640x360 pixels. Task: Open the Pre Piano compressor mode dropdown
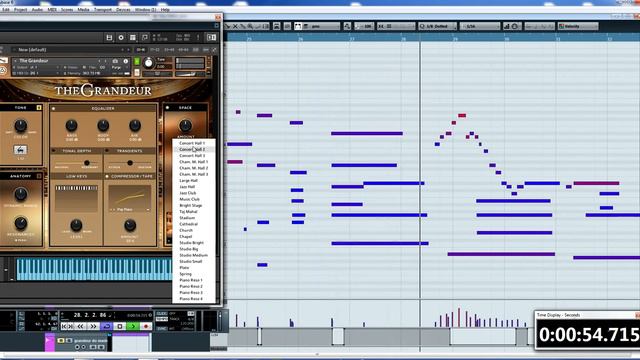130,209
